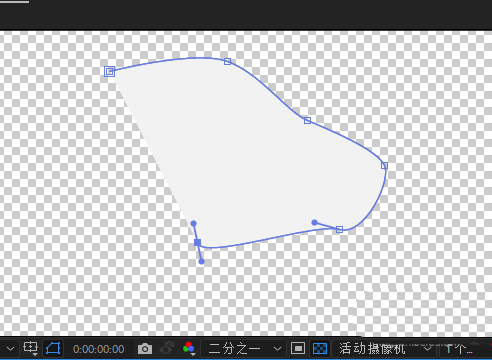Select the rightmost mask vertex
The width and height of the screenshot is (492, 360).
click(x=384, y=165)
